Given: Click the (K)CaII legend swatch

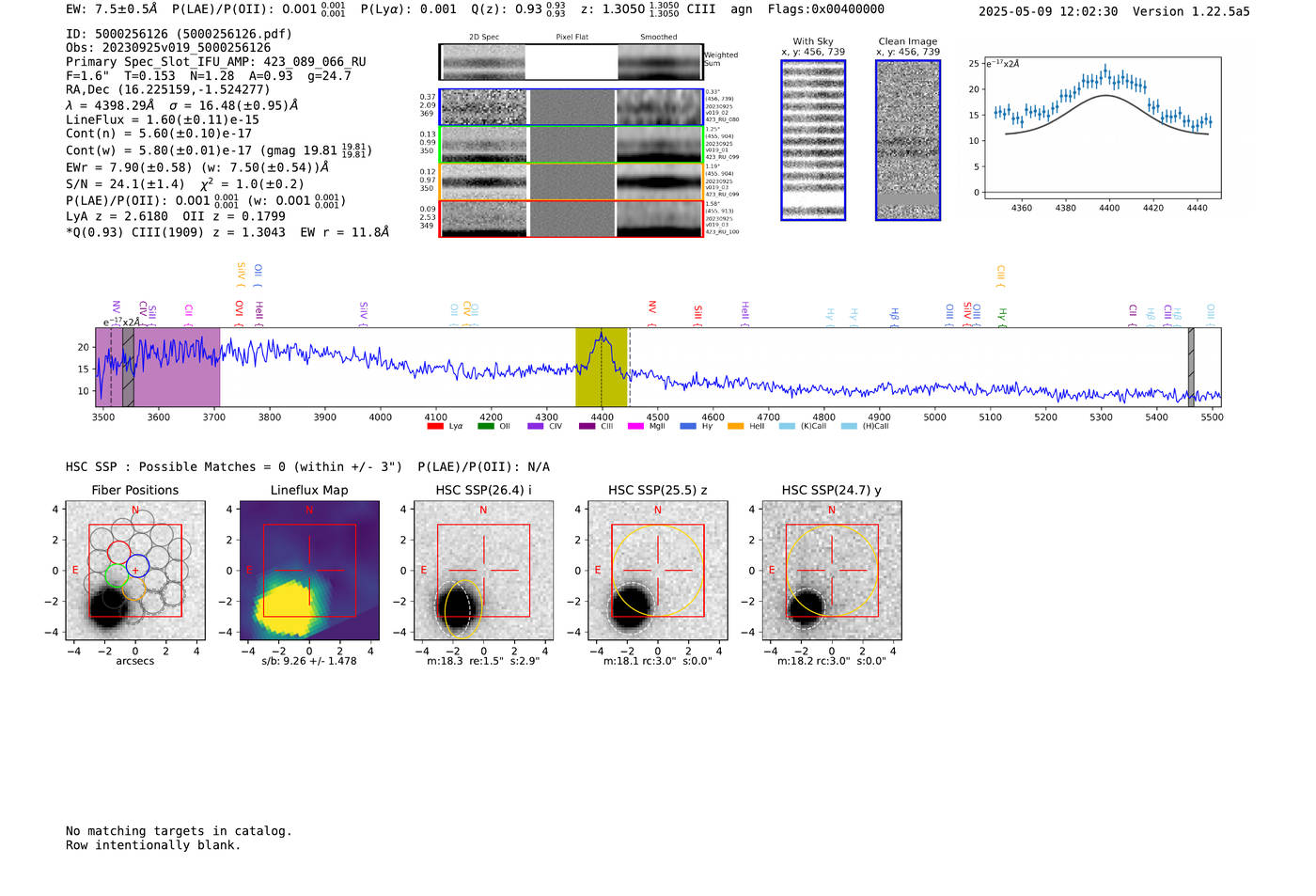Looking at the screenshot, I should click(x=788, y=426).
